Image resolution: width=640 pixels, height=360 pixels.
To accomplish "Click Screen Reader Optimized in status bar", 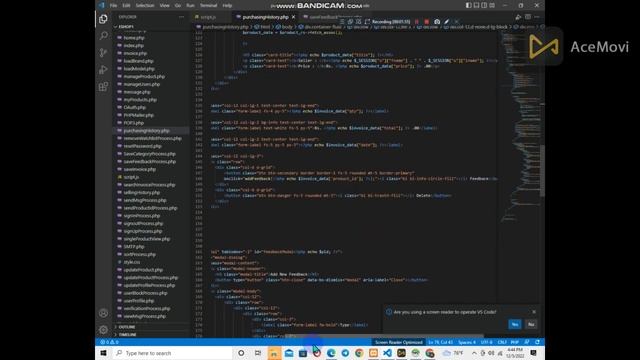I will (398, 342).
